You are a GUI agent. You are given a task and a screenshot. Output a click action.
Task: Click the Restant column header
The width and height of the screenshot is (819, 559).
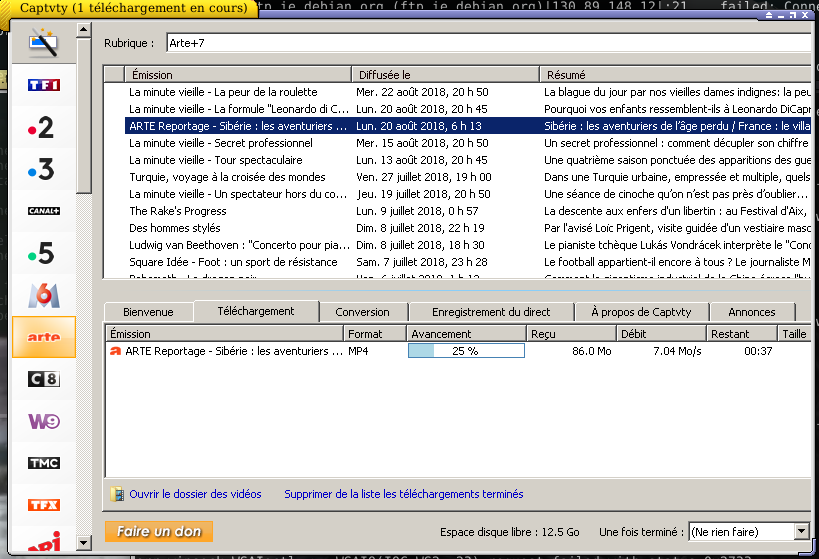pyautogui.click(x=742, y=334)
